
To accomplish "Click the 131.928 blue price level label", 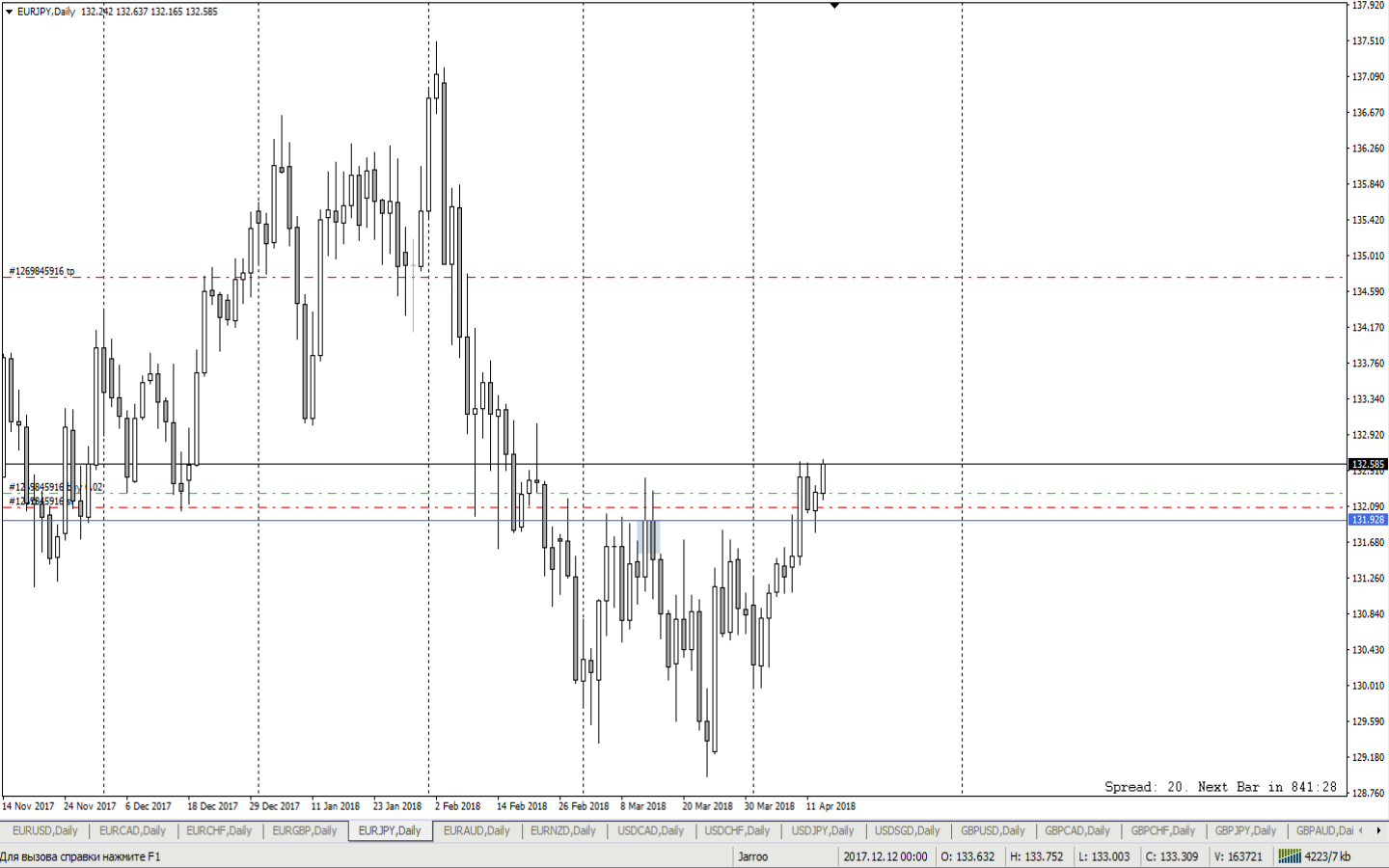I will click(x=1368, y=520).
